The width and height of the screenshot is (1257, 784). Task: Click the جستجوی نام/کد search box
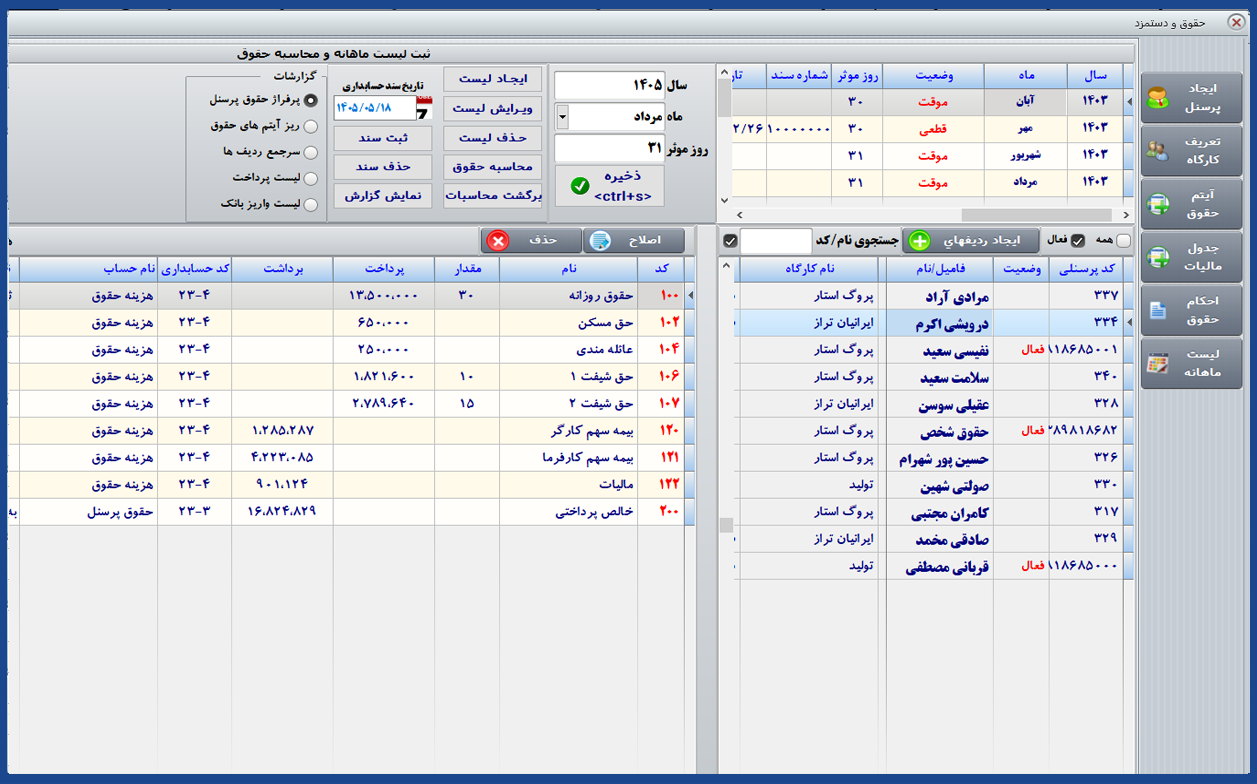[775, 241]
